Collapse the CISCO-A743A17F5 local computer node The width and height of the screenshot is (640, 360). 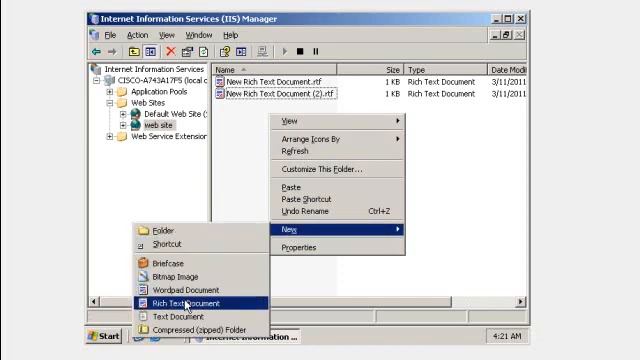coord(96,80)
